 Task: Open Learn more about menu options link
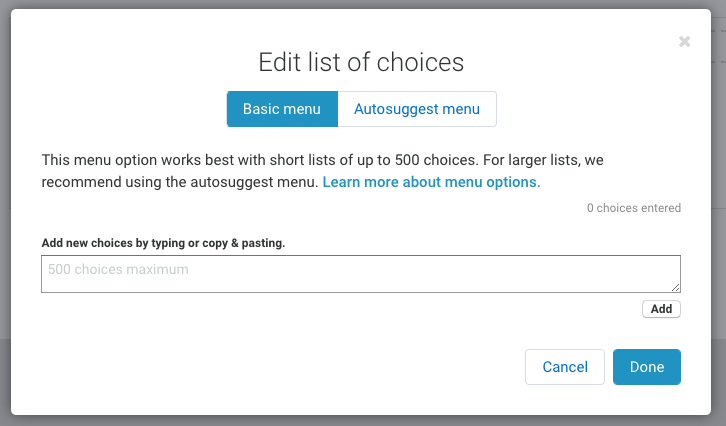pos(431,182)
